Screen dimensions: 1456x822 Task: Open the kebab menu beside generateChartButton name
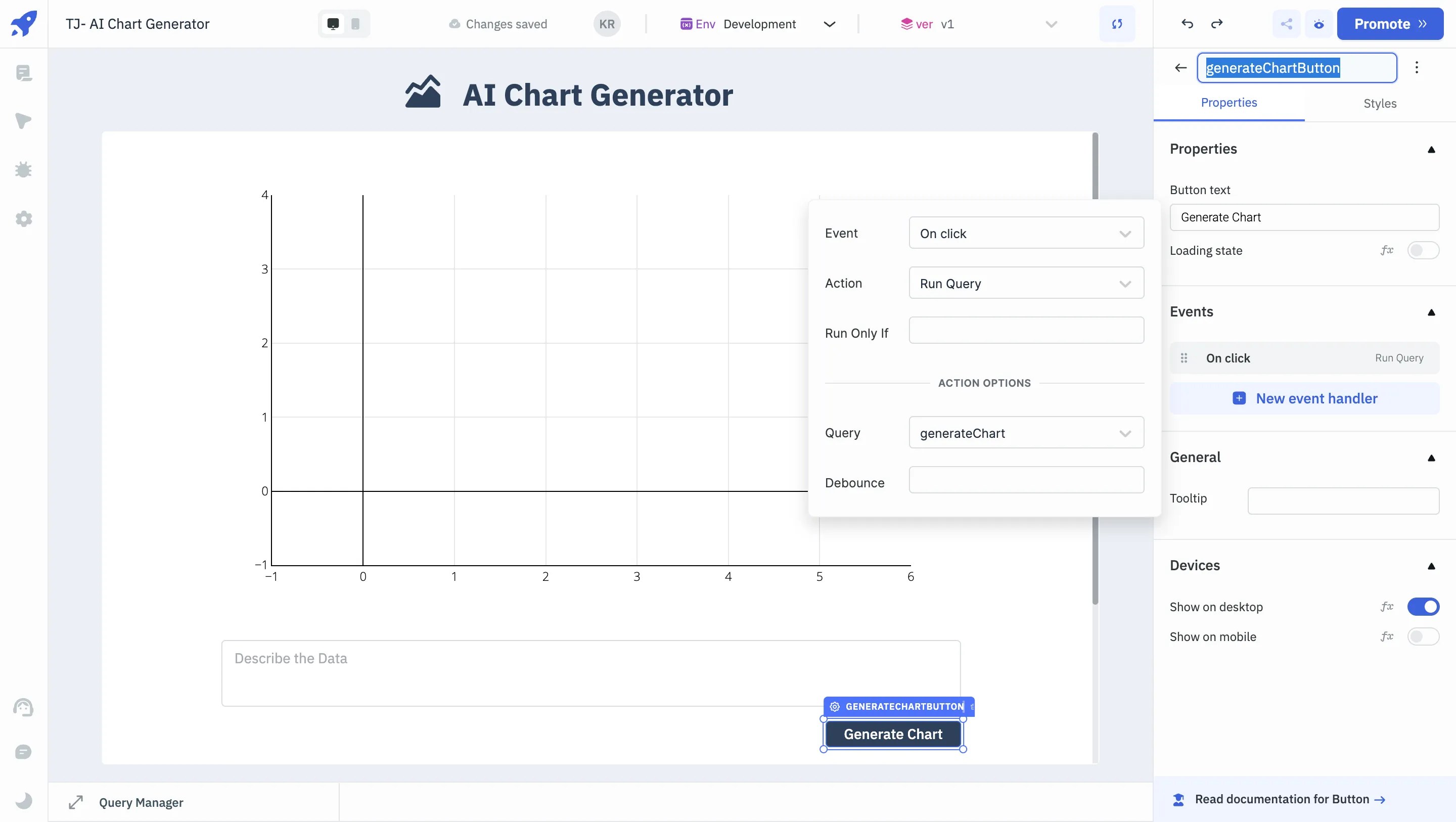coord(1417,67)
